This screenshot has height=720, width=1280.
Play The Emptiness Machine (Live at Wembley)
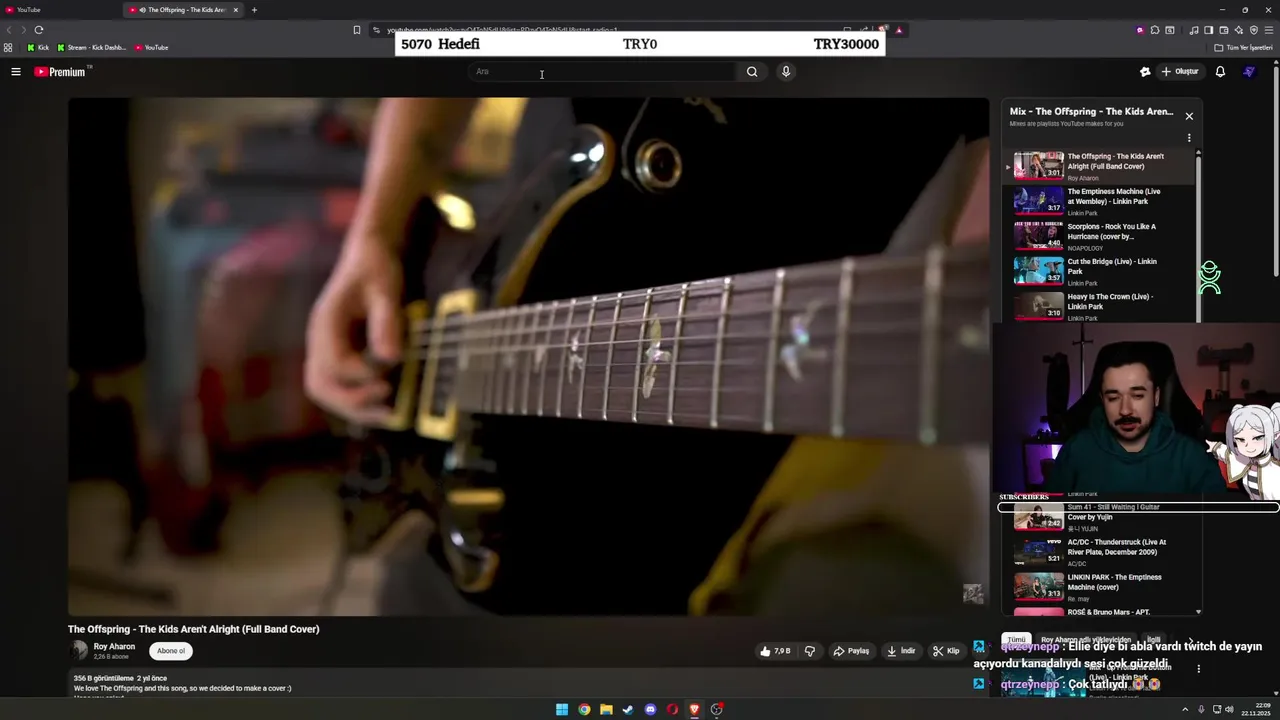tap(1102, 201)
